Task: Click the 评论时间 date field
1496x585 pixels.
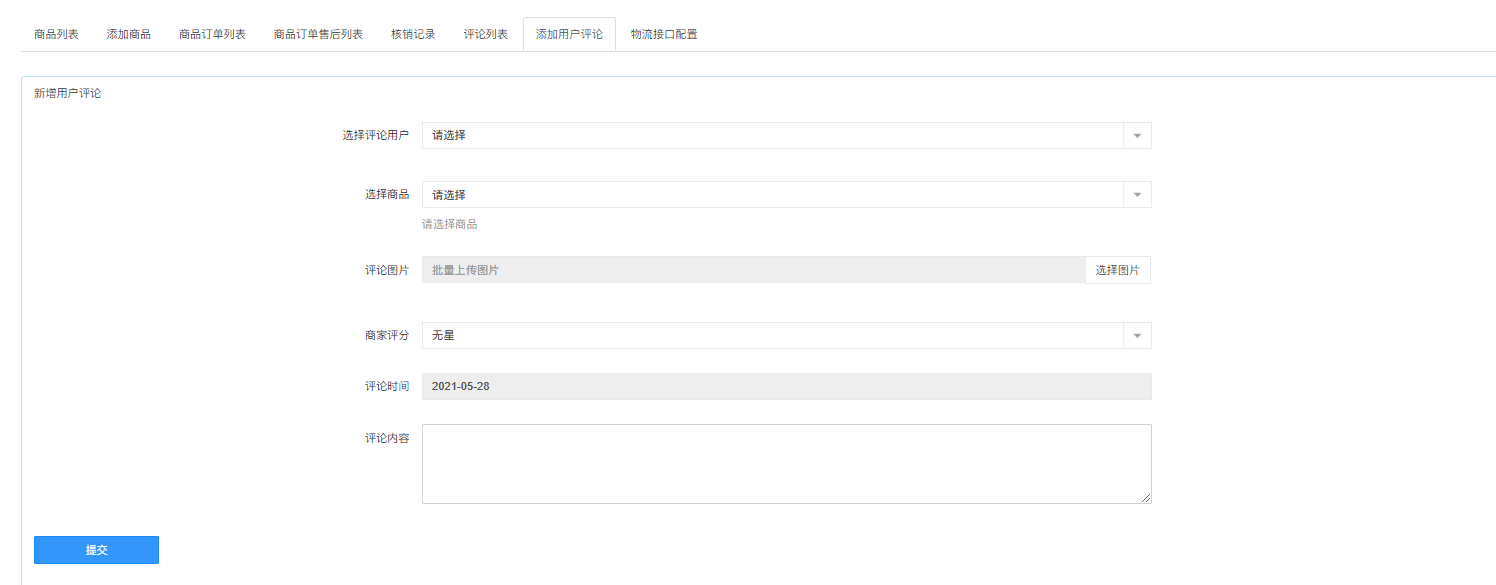Action: click(786, 386)
